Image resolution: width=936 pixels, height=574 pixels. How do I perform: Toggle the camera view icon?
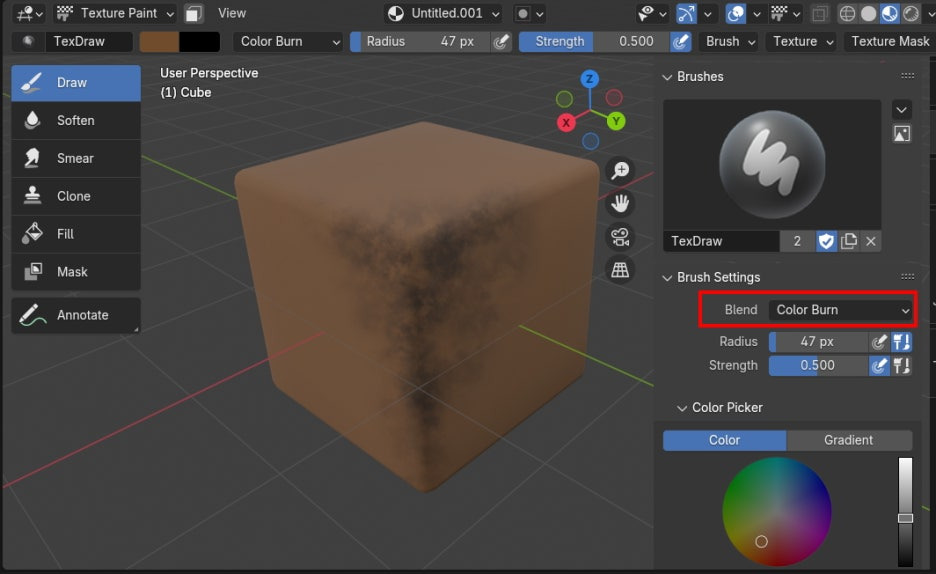point(620,237)
